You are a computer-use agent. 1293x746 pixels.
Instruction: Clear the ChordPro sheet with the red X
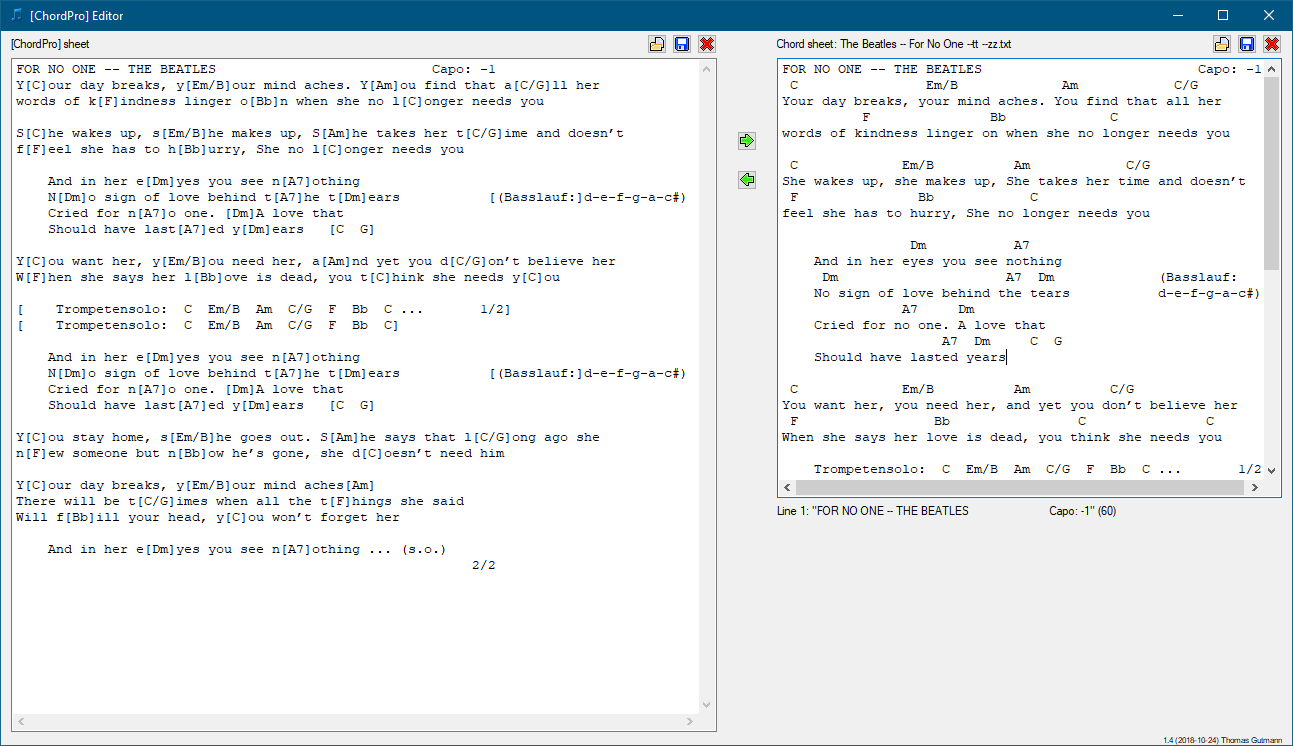point(707,44)
